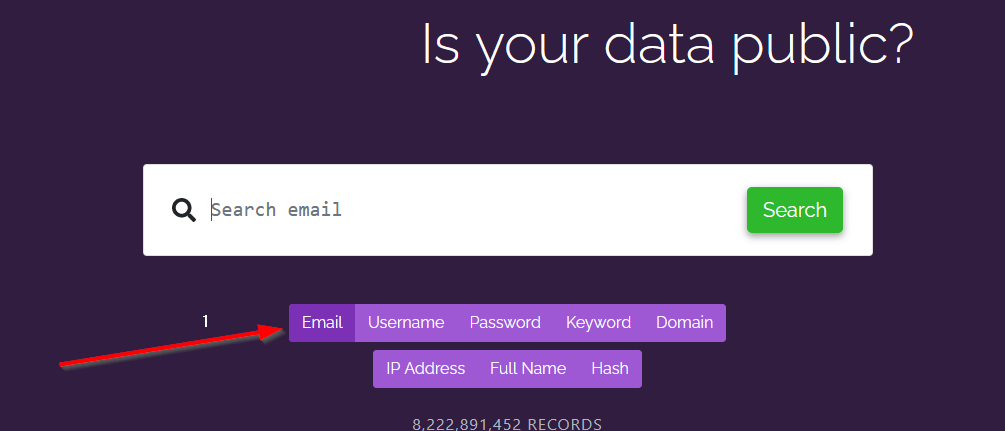Click the red arrow annotation
Image resolution: width=1005 pixels, height=431 pixels.
[x=172, y=346]
